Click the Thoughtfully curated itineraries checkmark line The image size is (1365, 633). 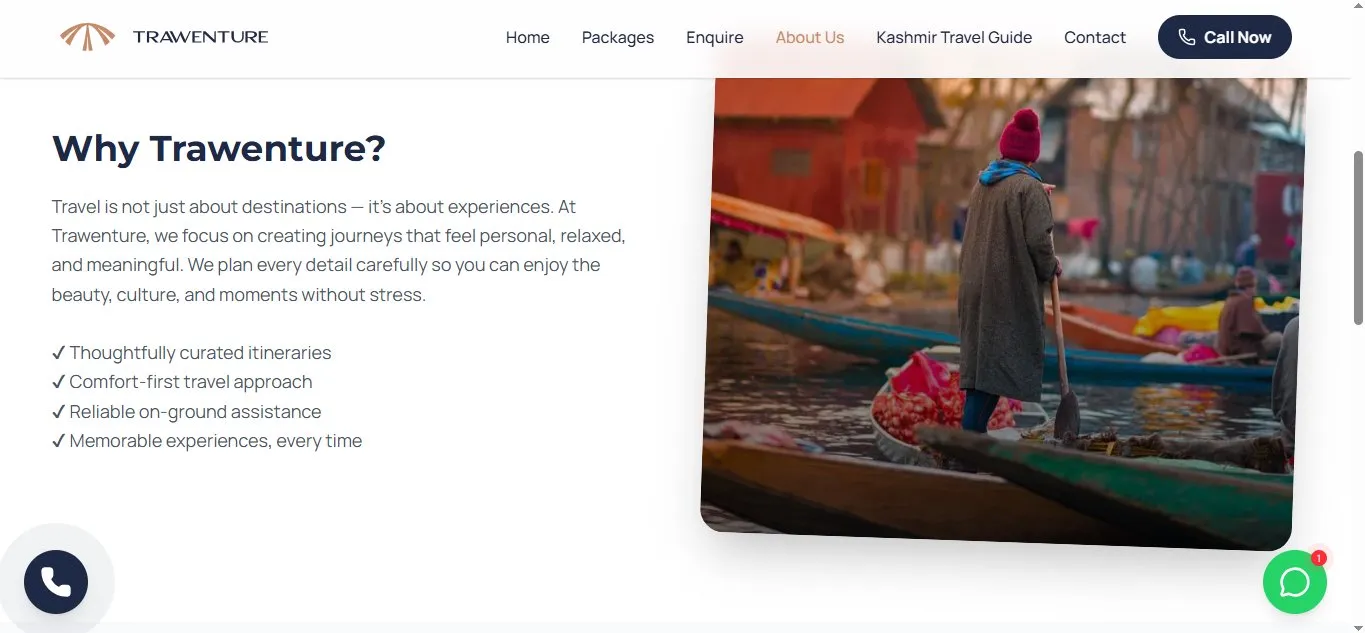pos(191,352)
